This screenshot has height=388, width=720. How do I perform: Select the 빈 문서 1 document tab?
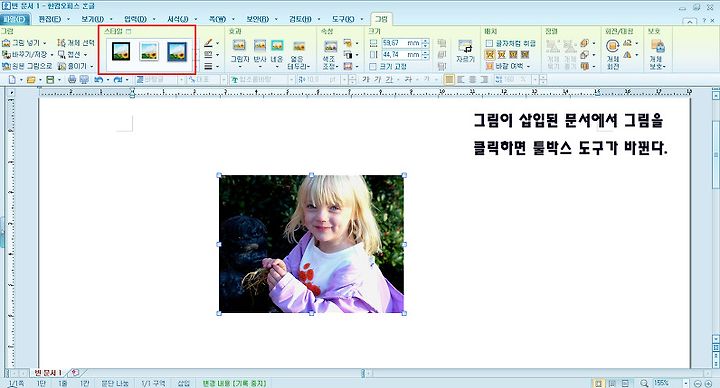[48, 372]
